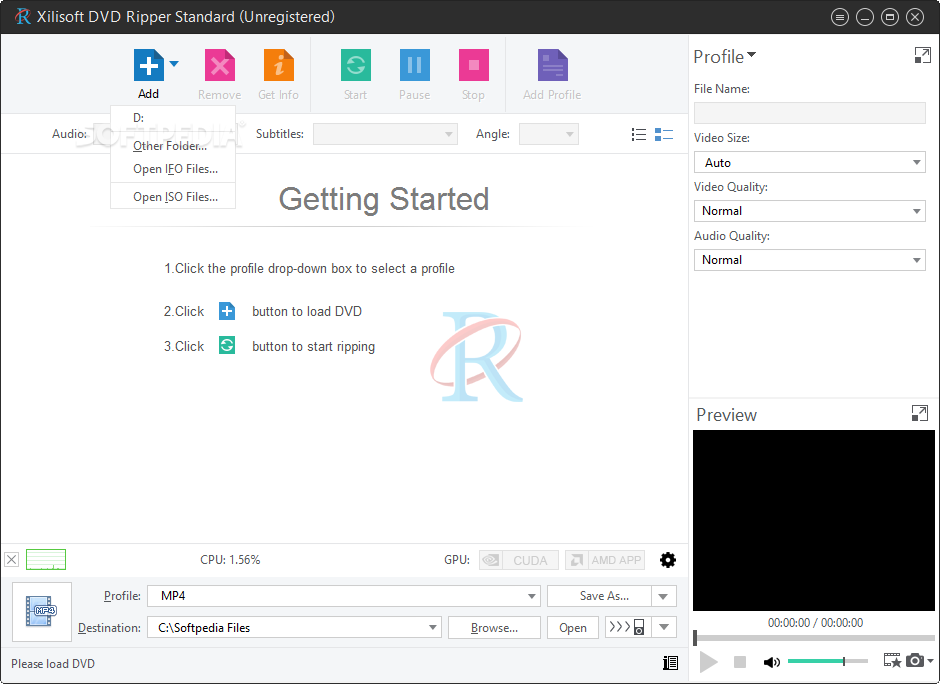Click the pink Stop icon
940x684 pixels.
click(x=474, y=65)
